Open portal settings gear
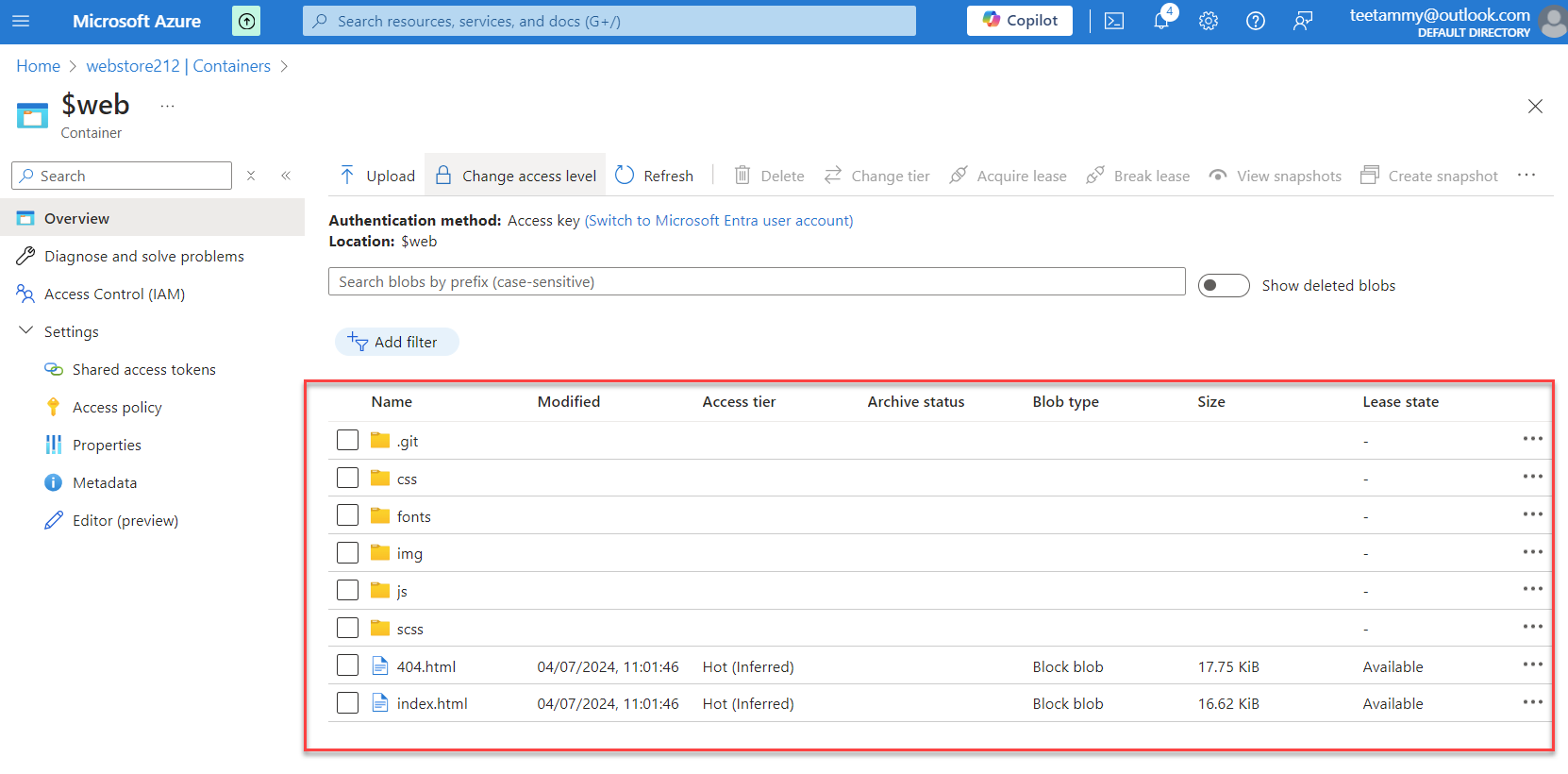 coord(1209,21)
